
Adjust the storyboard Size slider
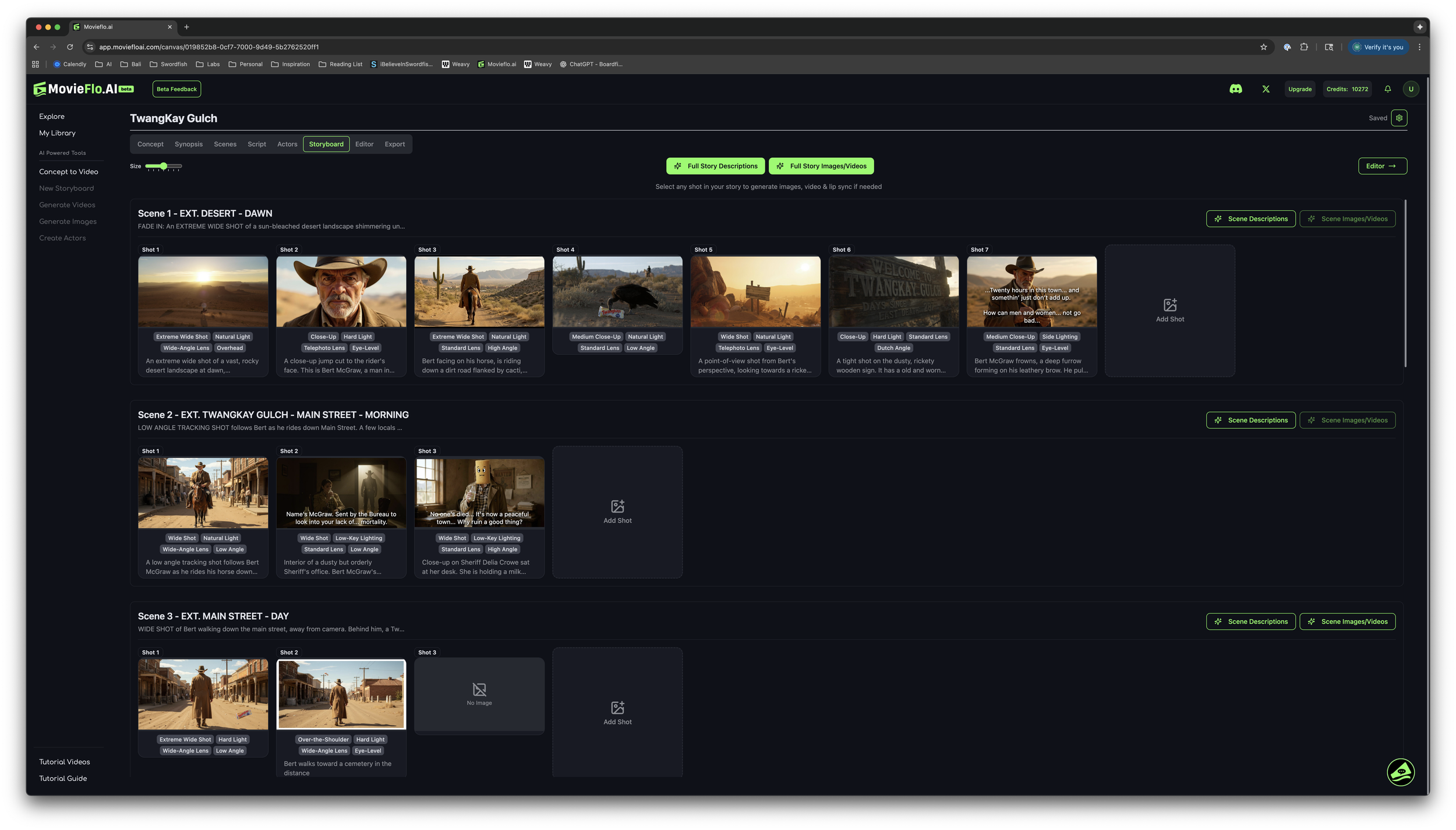[164, 166]
